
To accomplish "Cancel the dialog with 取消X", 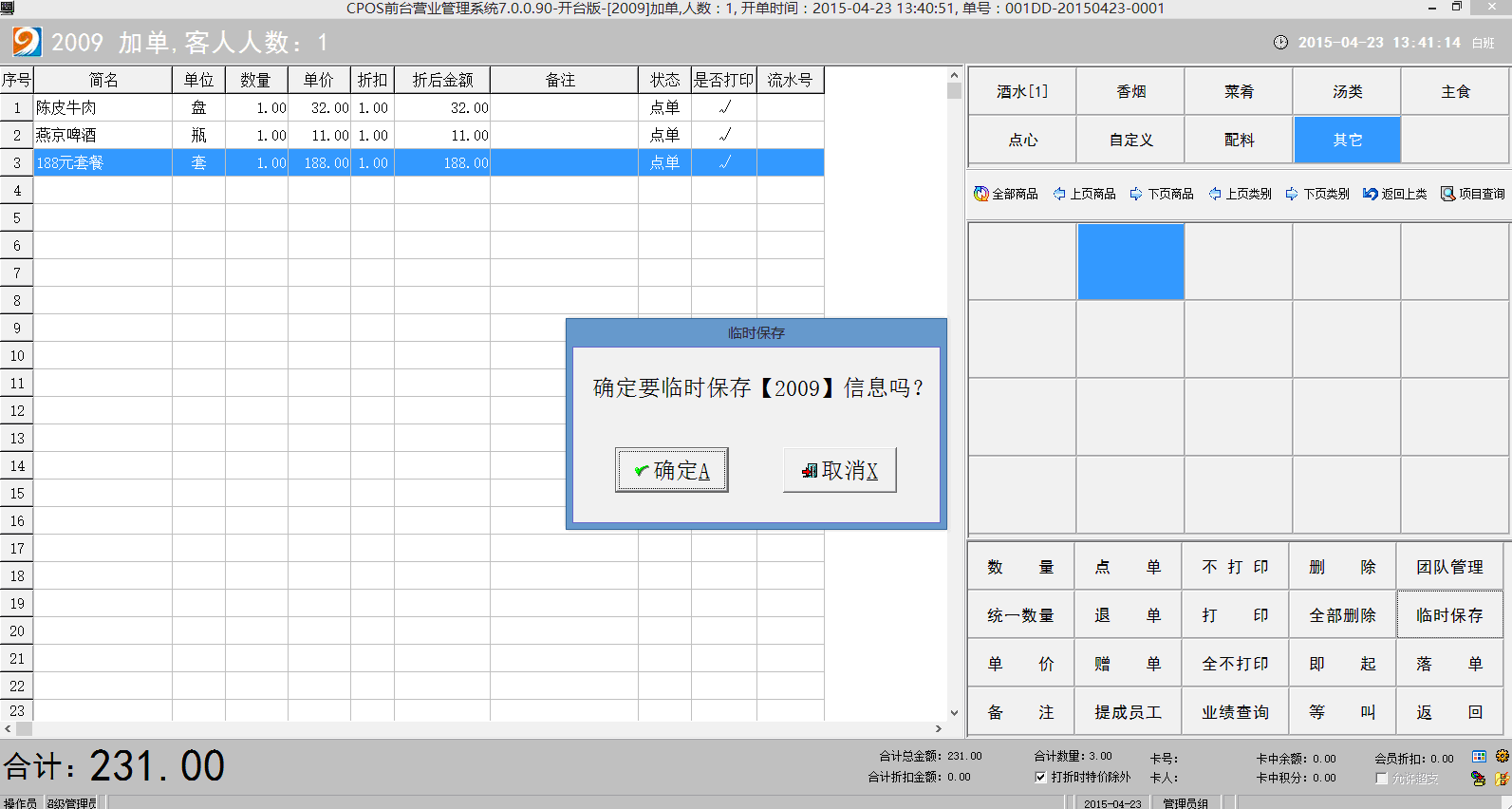I will tap(839, 470).
